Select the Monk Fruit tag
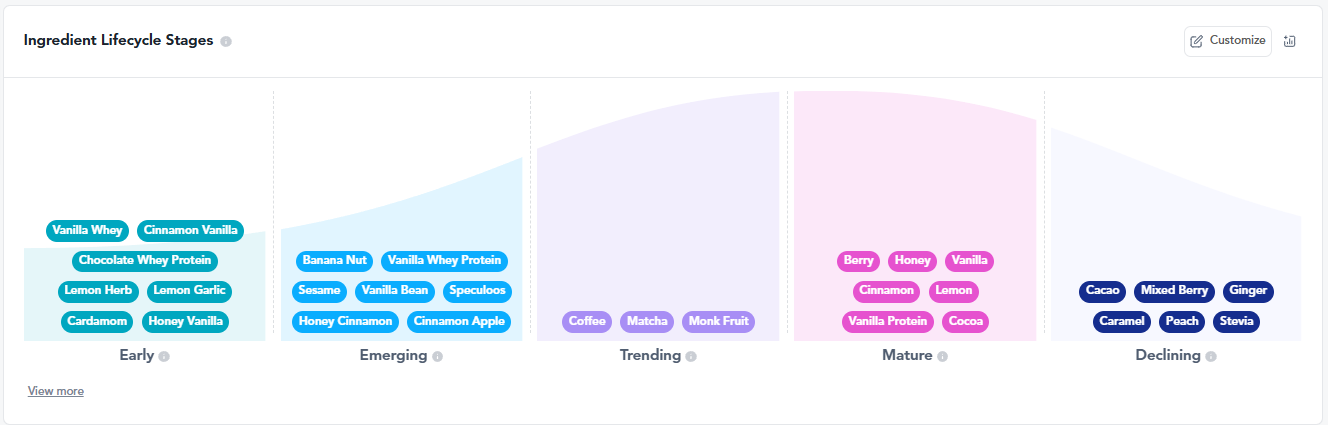 coord(718,322)
